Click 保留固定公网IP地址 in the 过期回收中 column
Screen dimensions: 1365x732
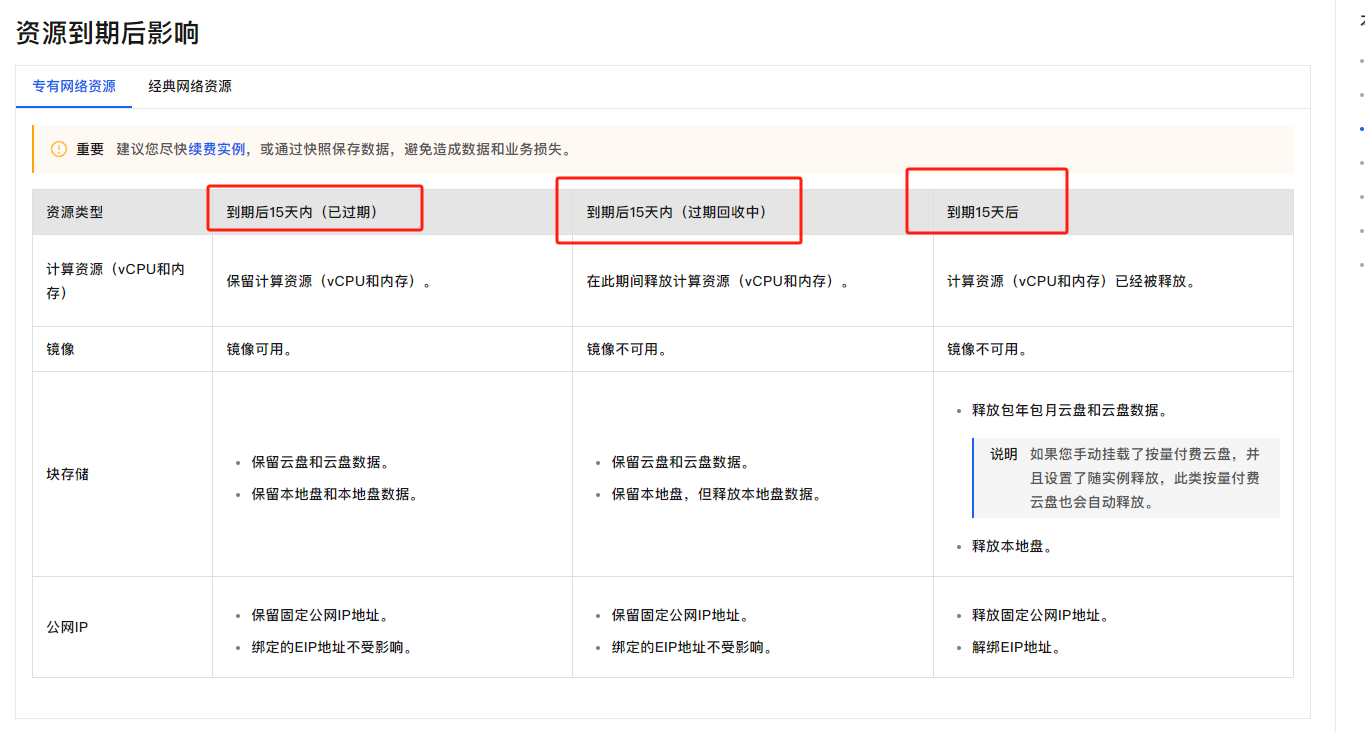pos(680,616)
